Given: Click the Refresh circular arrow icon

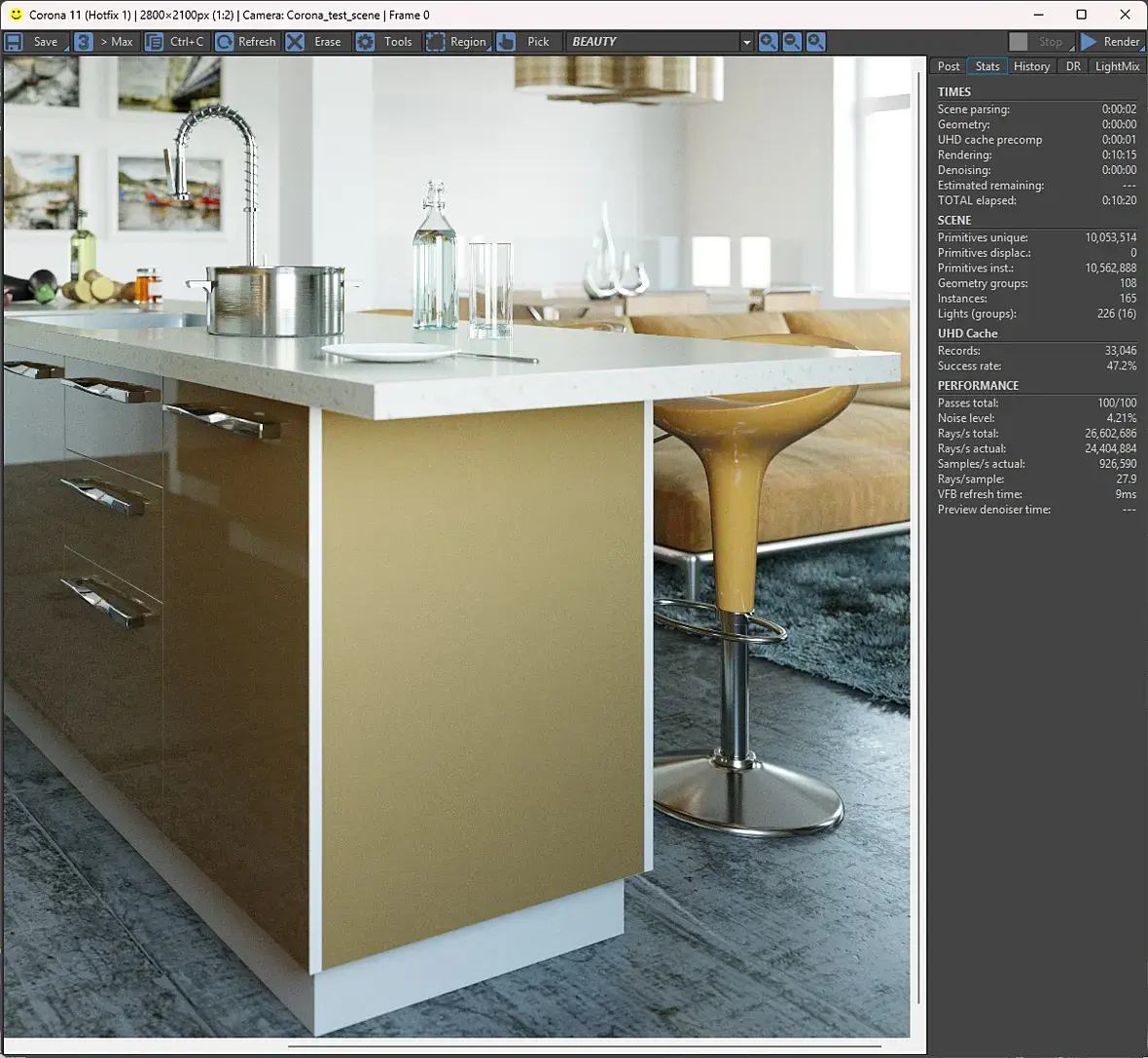Looking at the screenshot, I should [x=224, y=42].
